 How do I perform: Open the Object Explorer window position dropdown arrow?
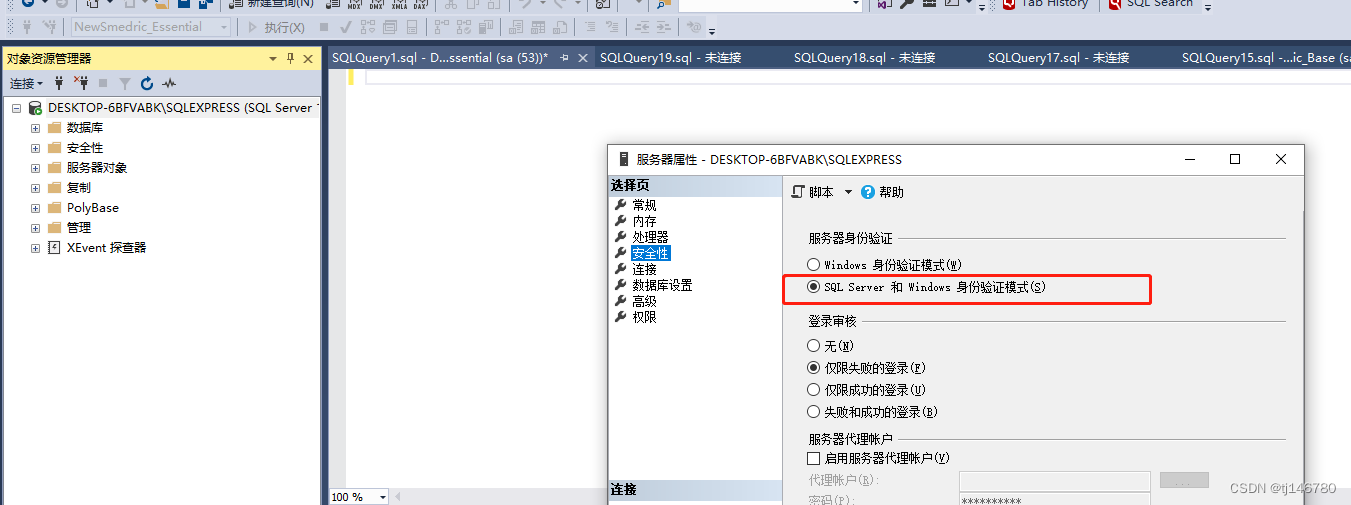tap(273, 59)
